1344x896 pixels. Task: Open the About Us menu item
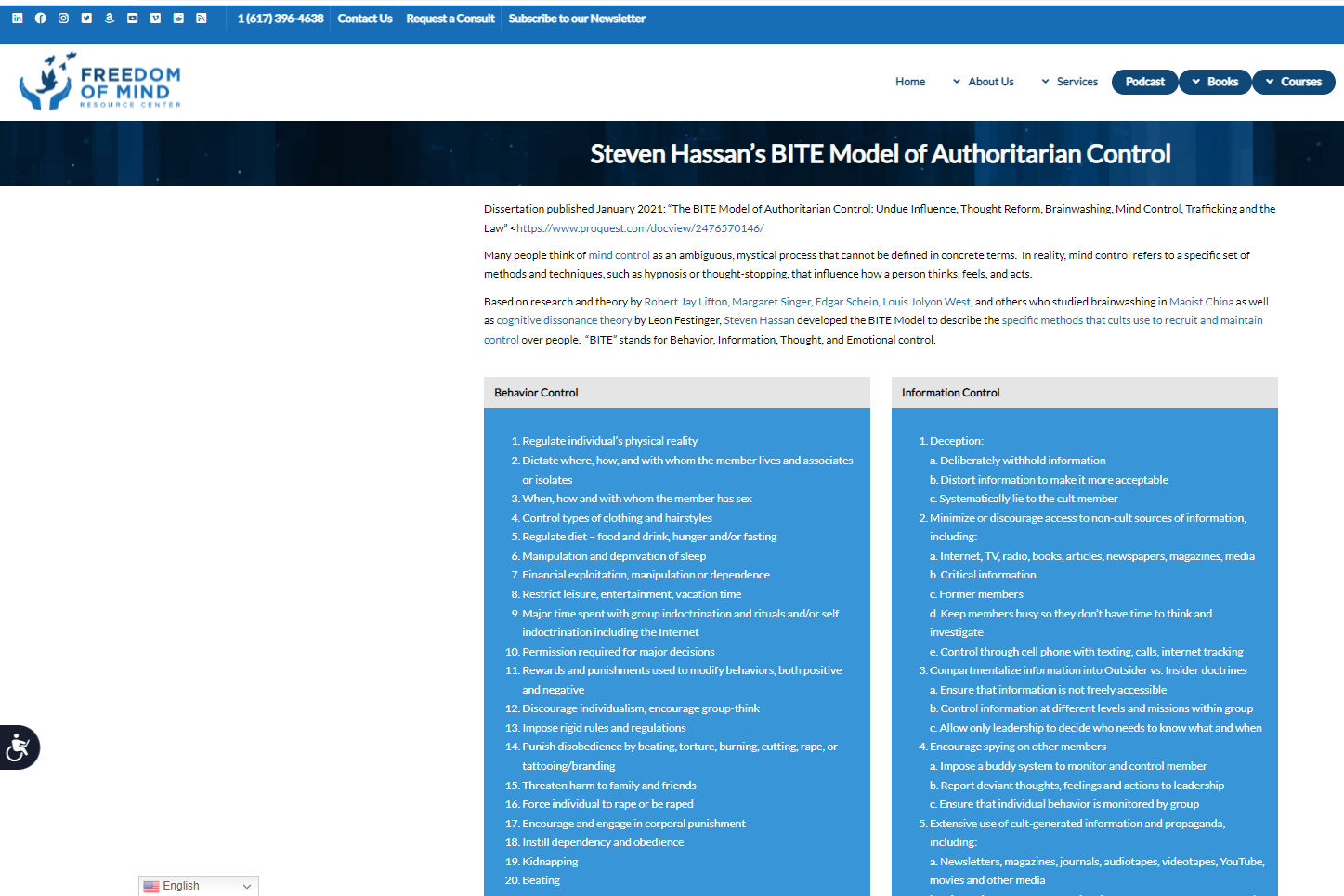pos(991,82)
